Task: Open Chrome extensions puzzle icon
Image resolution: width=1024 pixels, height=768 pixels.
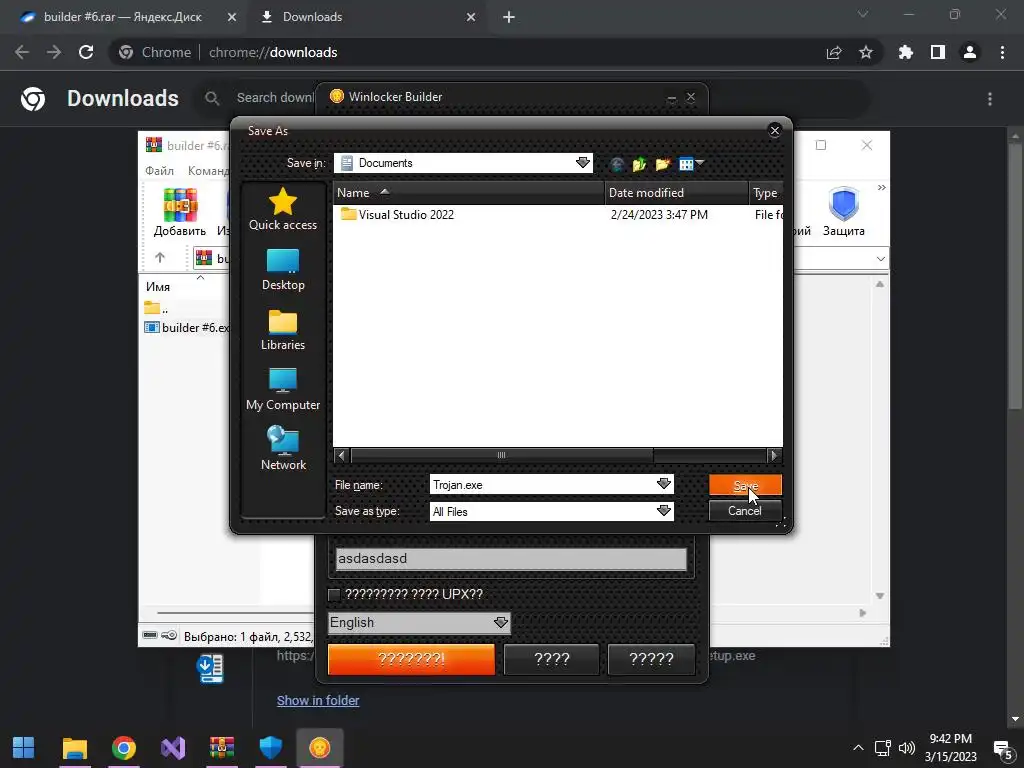Action: (905, 52)
